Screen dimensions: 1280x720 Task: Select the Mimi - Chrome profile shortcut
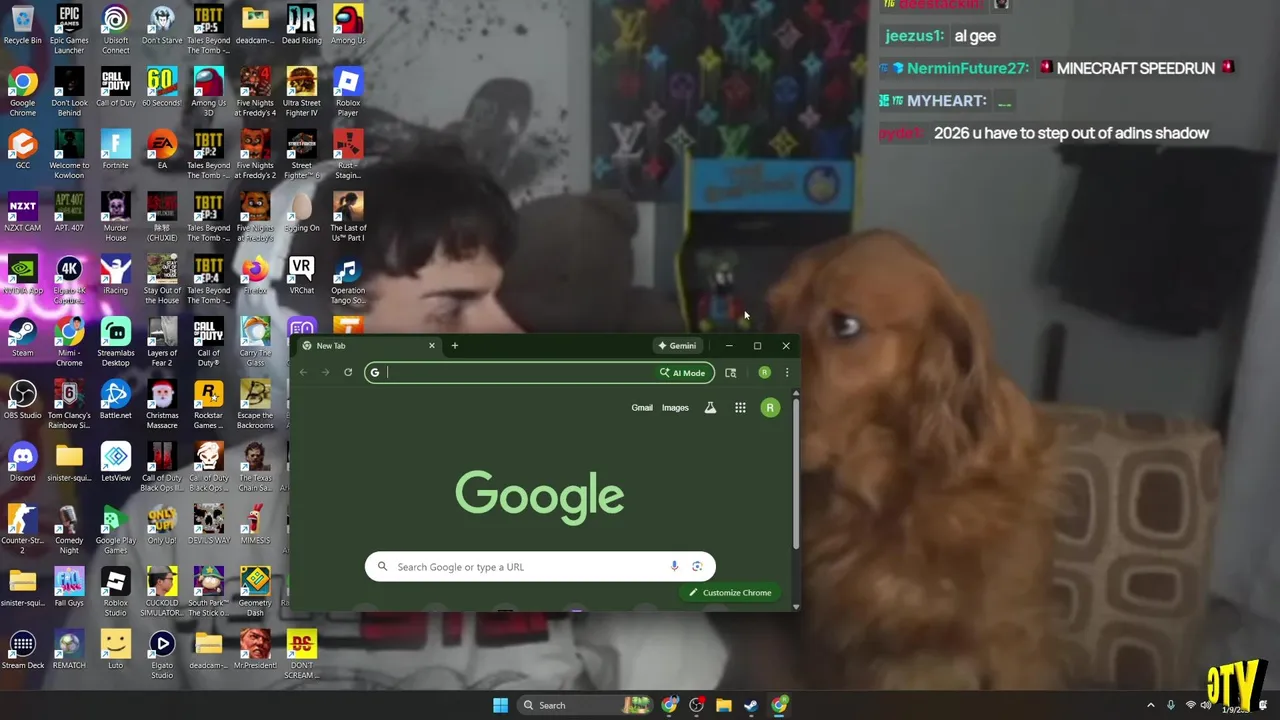[x=69, y=342]
